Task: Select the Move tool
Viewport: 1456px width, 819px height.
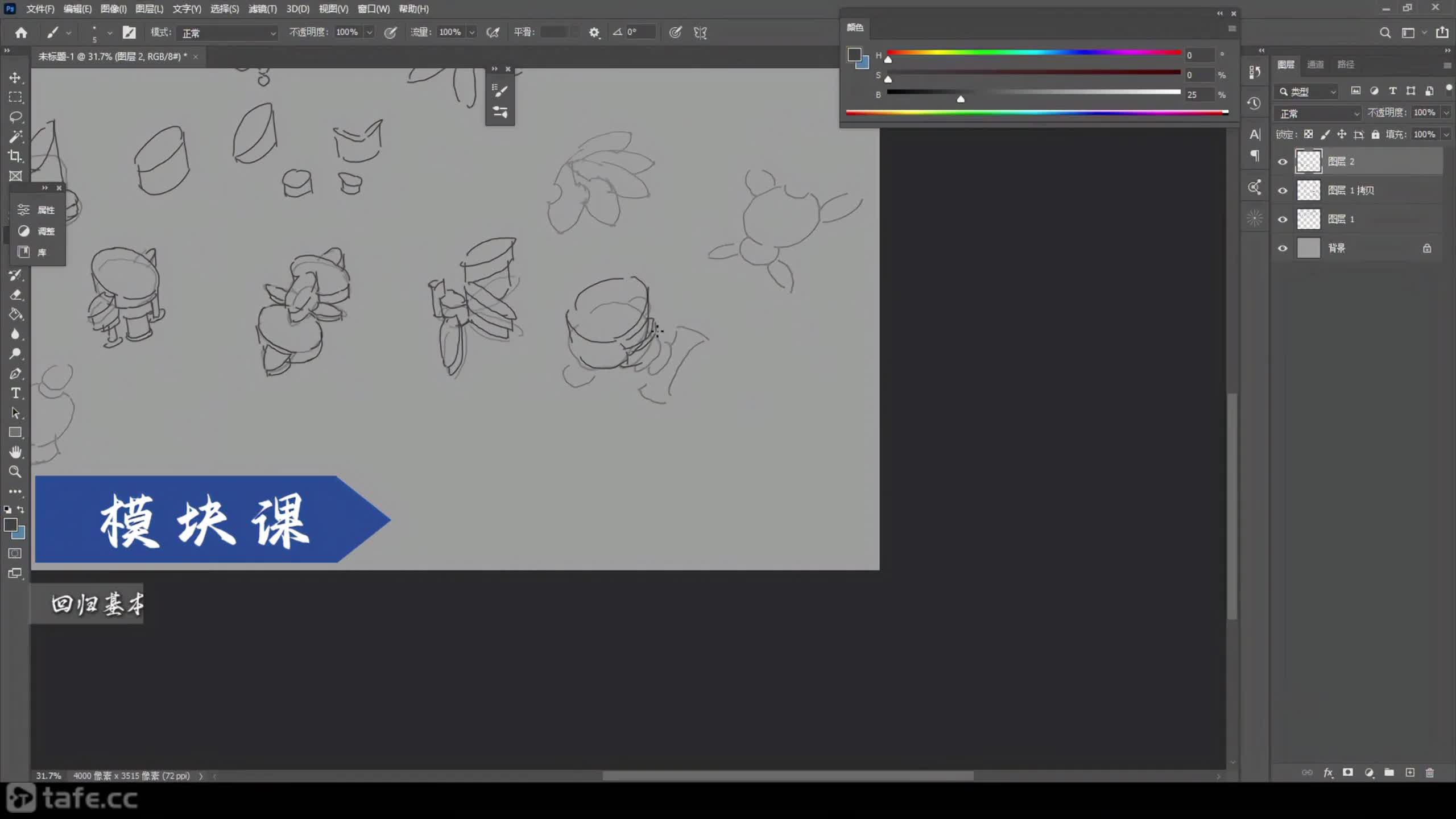Action: pyautogui.click(x=15, y=77)
